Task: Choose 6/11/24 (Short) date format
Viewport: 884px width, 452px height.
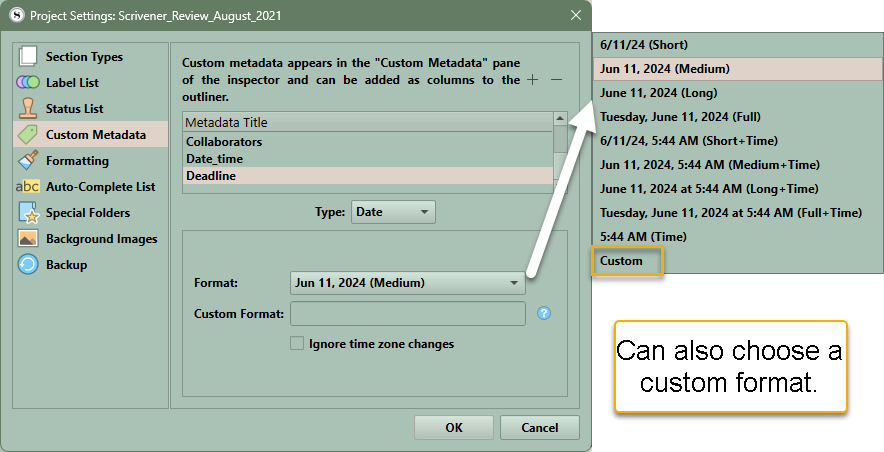Action: click(x=737, y=45)
